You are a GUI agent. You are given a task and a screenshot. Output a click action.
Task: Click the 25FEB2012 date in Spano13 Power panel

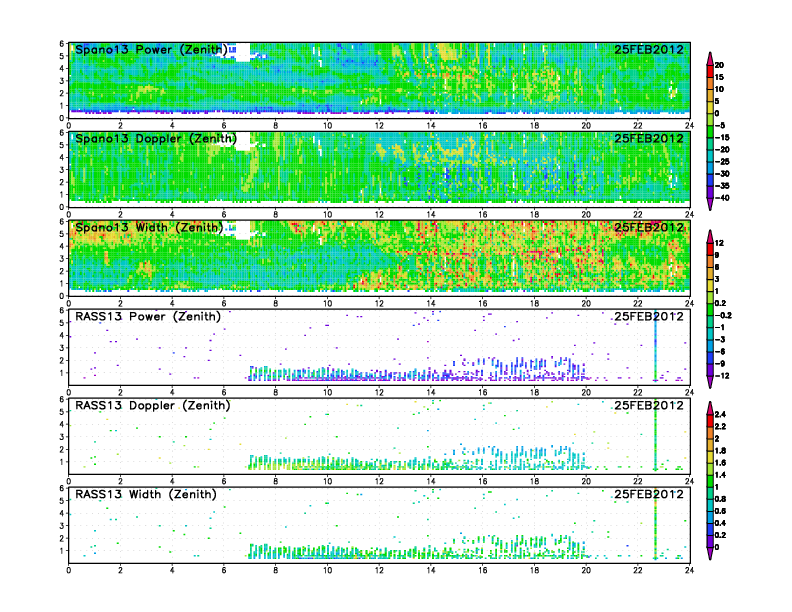tap(649, 49)
